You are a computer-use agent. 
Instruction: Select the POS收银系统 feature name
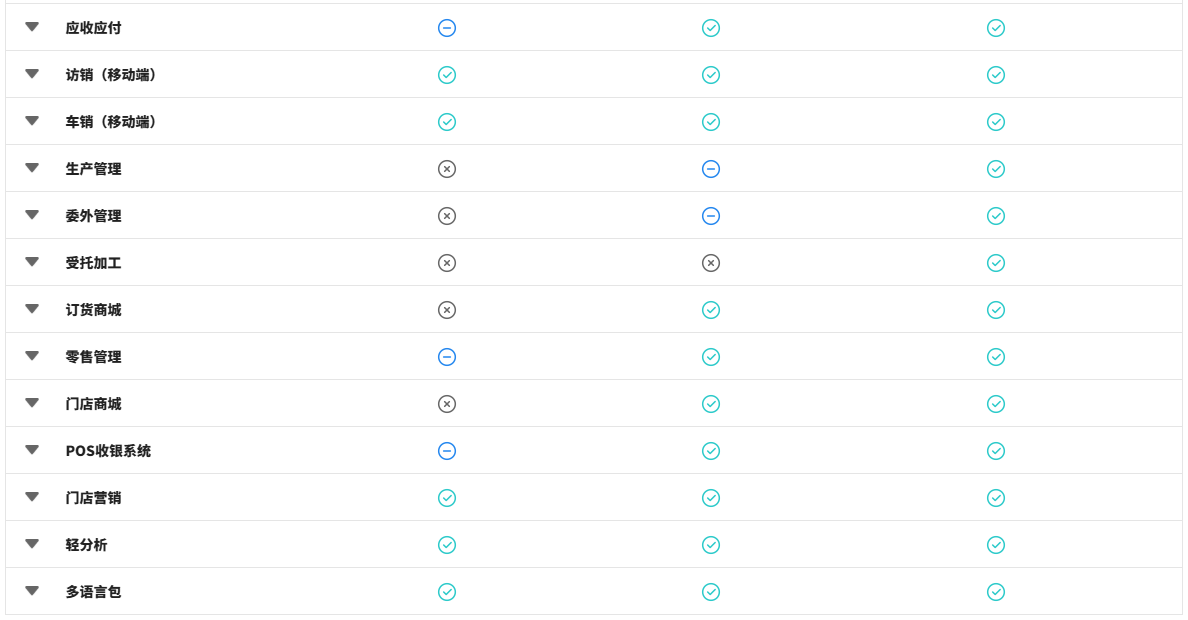108,451
